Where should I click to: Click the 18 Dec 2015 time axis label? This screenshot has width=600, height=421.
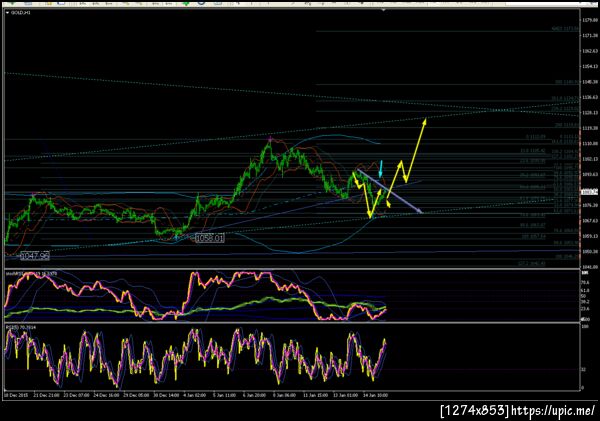[16, 395]
